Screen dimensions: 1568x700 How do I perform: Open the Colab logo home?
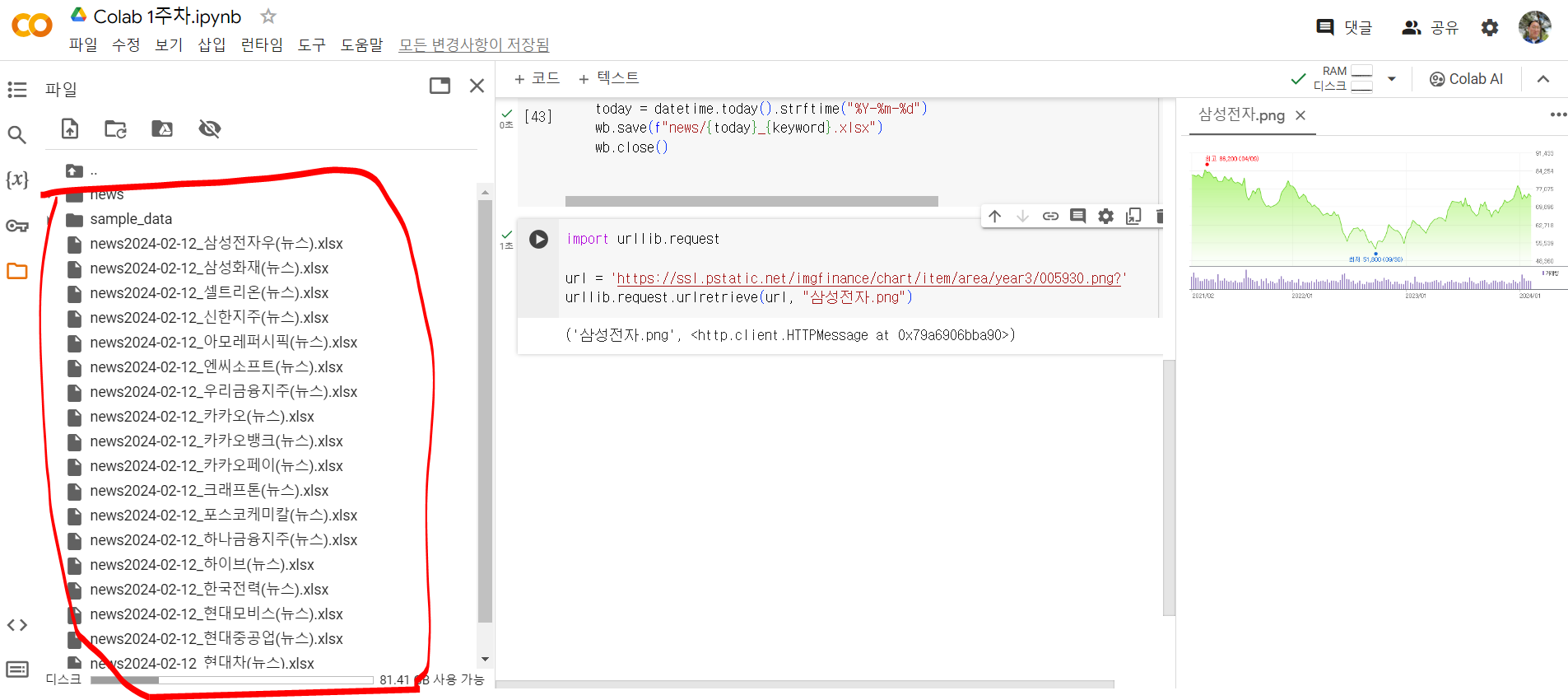click(x=31, y=26)
